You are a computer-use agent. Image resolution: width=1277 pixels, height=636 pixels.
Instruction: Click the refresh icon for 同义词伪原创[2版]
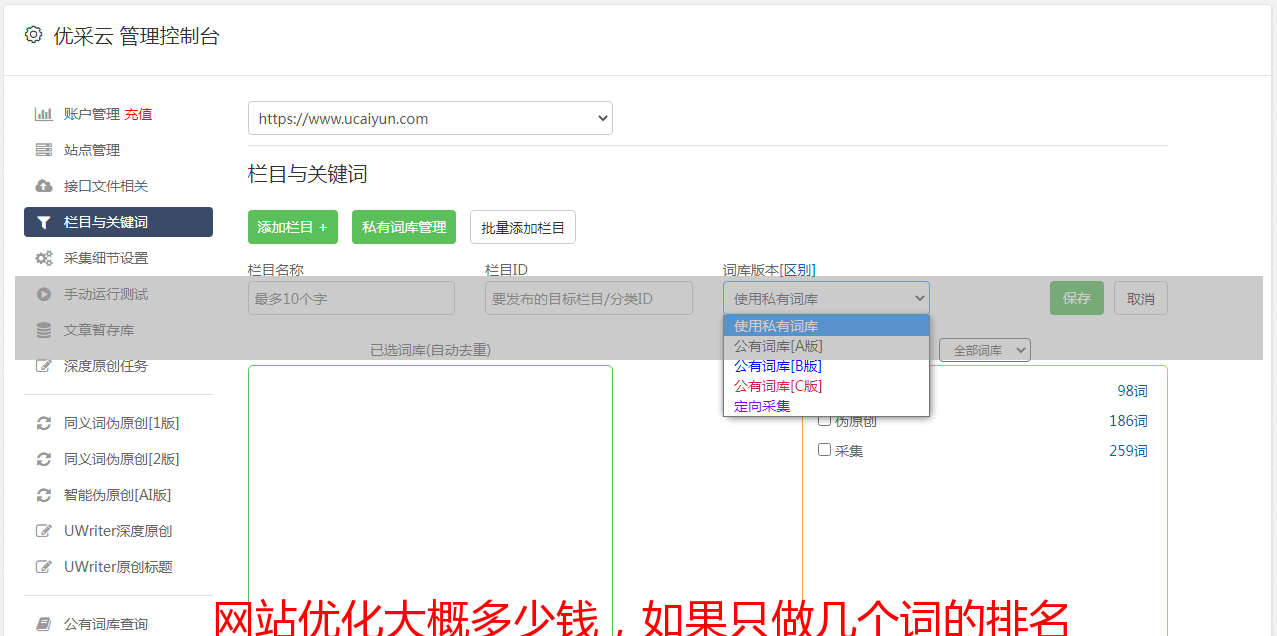44,459
